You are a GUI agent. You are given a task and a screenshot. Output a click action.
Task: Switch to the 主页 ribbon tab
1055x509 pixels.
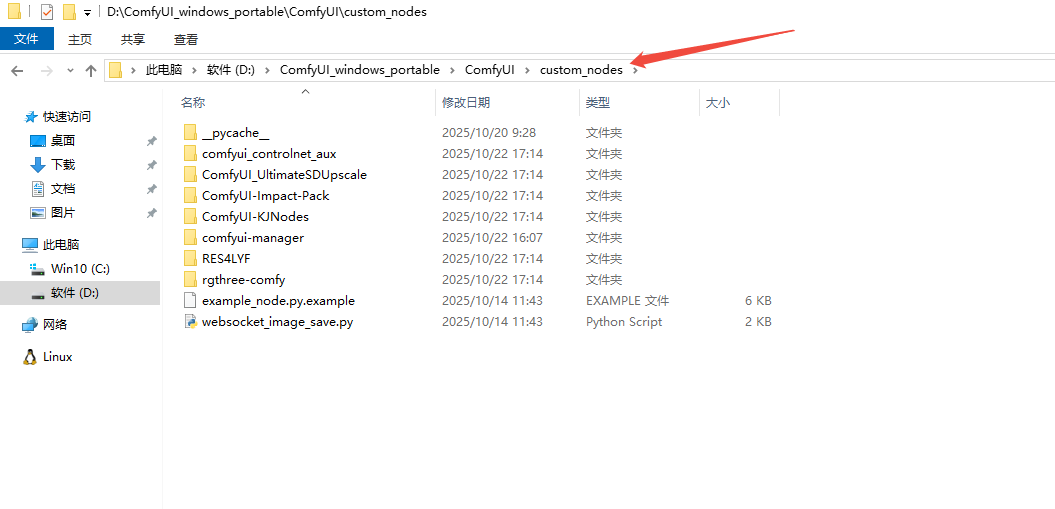[80, 39]
